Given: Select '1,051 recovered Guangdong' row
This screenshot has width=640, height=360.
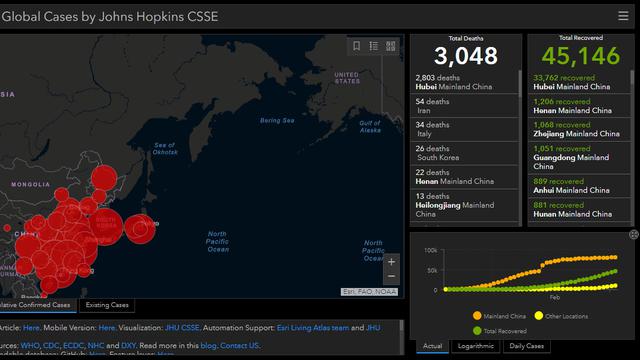Looking at the screenshot, I should coord(580,158).
